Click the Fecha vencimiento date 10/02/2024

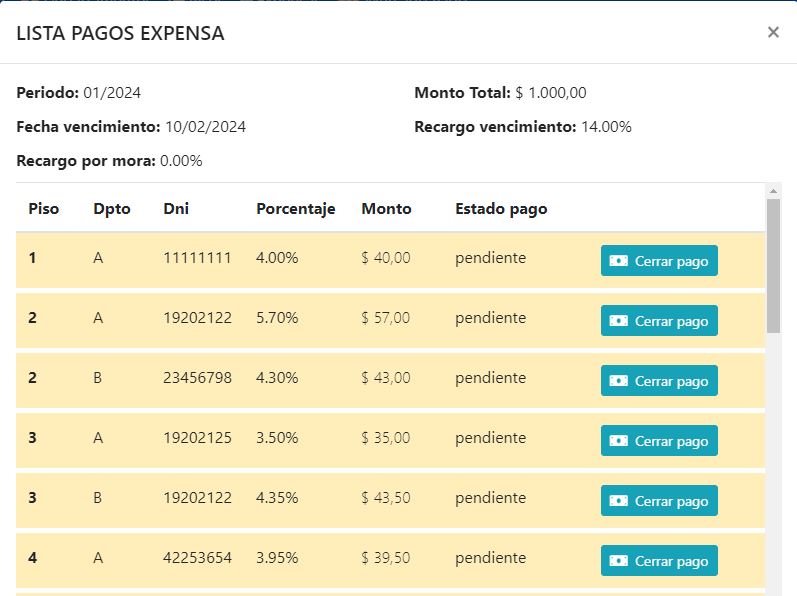205,127
